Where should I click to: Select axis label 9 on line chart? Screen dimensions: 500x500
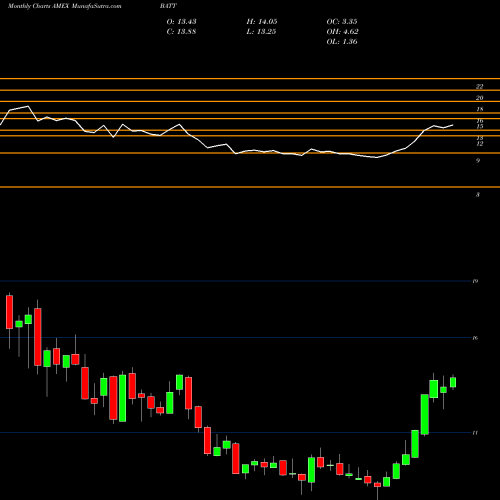point(478,161)
